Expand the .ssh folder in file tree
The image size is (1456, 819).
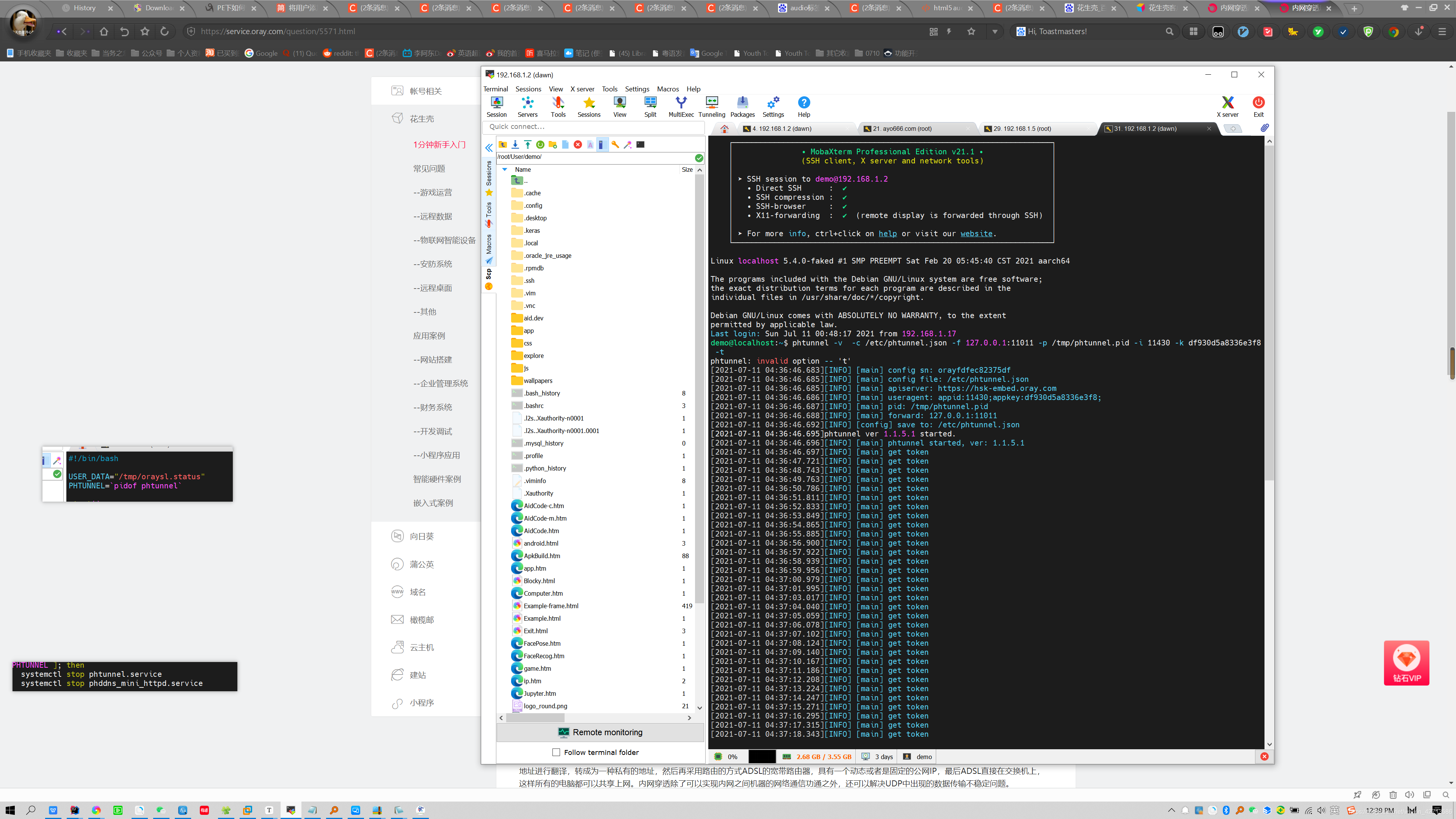click(529, 280)
